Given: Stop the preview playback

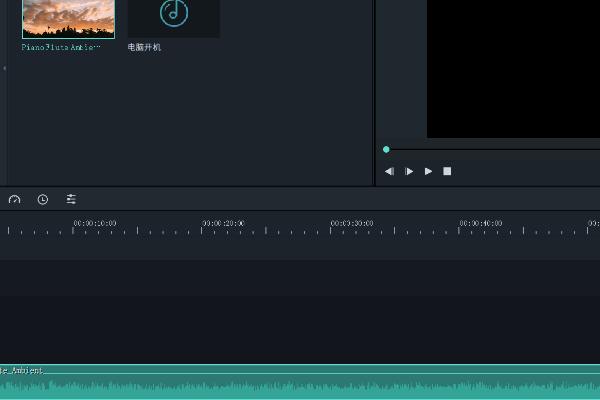Looking at the screenshot, I should [x=447, y=171].
